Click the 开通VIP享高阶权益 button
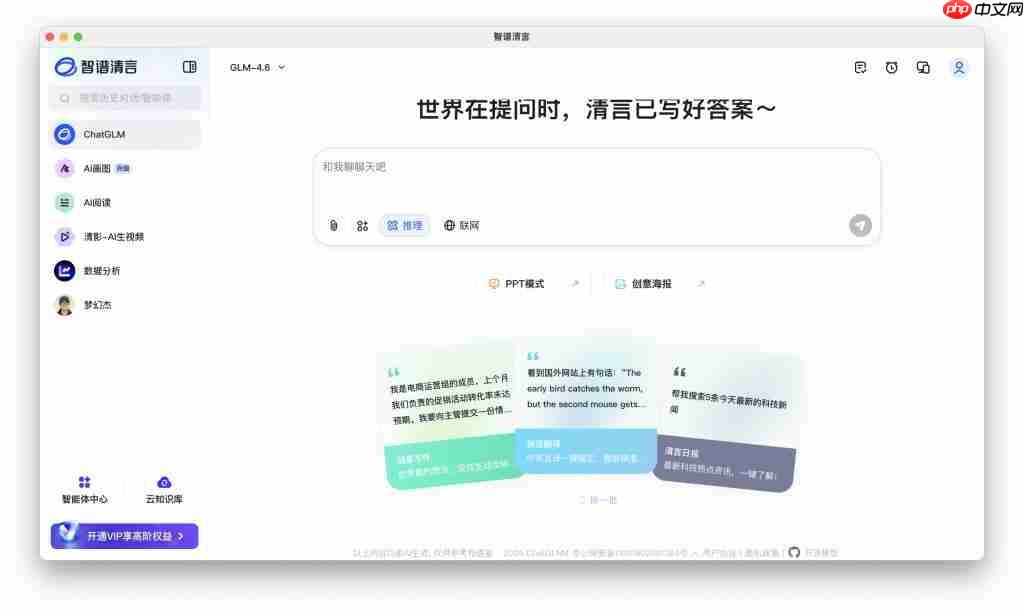Image resolution: width=1024 pixels, height=613 pixels. 124,536
